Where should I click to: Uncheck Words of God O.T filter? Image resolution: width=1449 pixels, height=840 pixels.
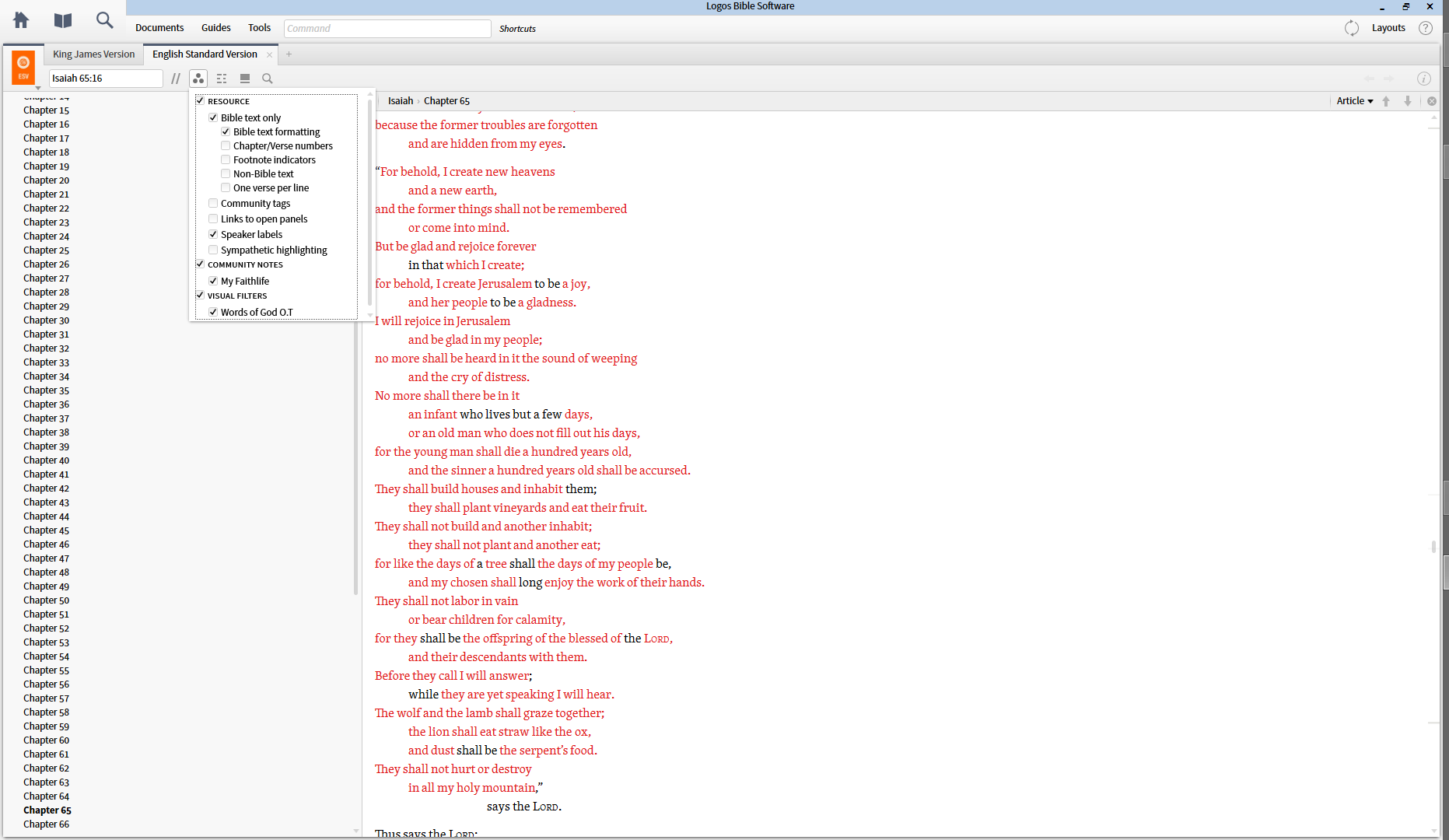(213, 312)
